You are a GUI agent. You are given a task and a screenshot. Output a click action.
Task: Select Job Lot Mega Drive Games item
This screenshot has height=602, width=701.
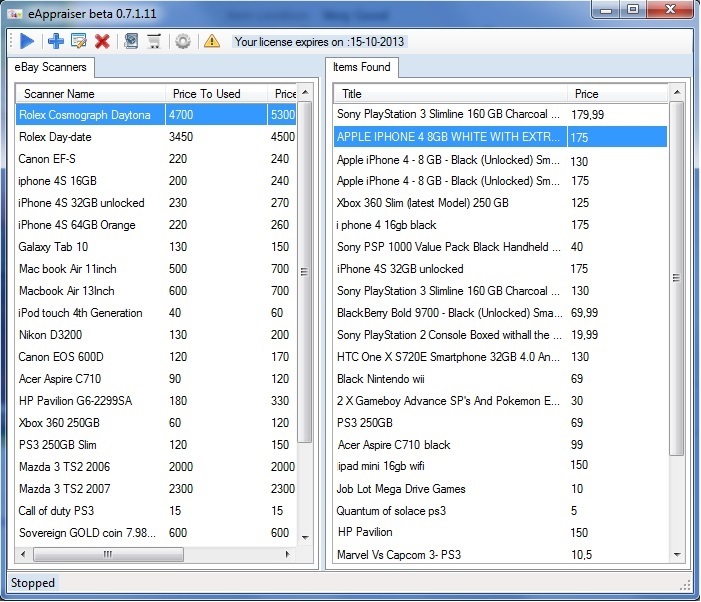pos(501,489)
